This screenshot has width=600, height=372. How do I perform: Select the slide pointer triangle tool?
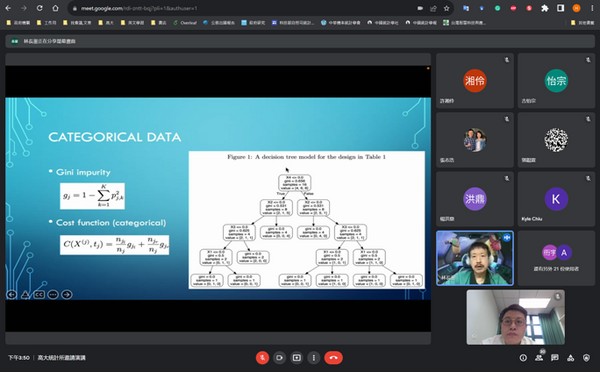(25, 294)
